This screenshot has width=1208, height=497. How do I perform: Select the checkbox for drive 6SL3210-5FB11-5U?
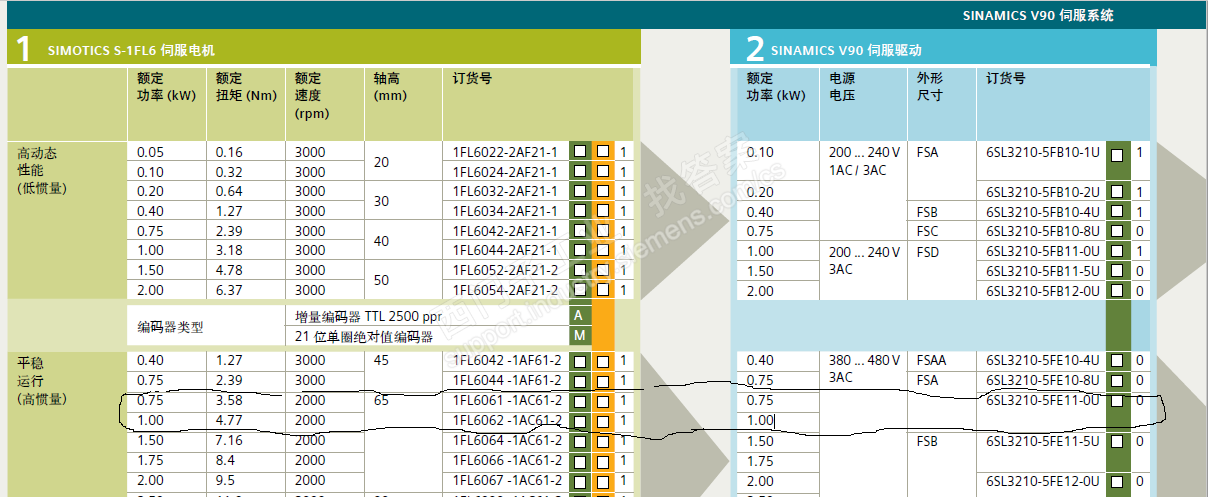[x=1117, y=271]
